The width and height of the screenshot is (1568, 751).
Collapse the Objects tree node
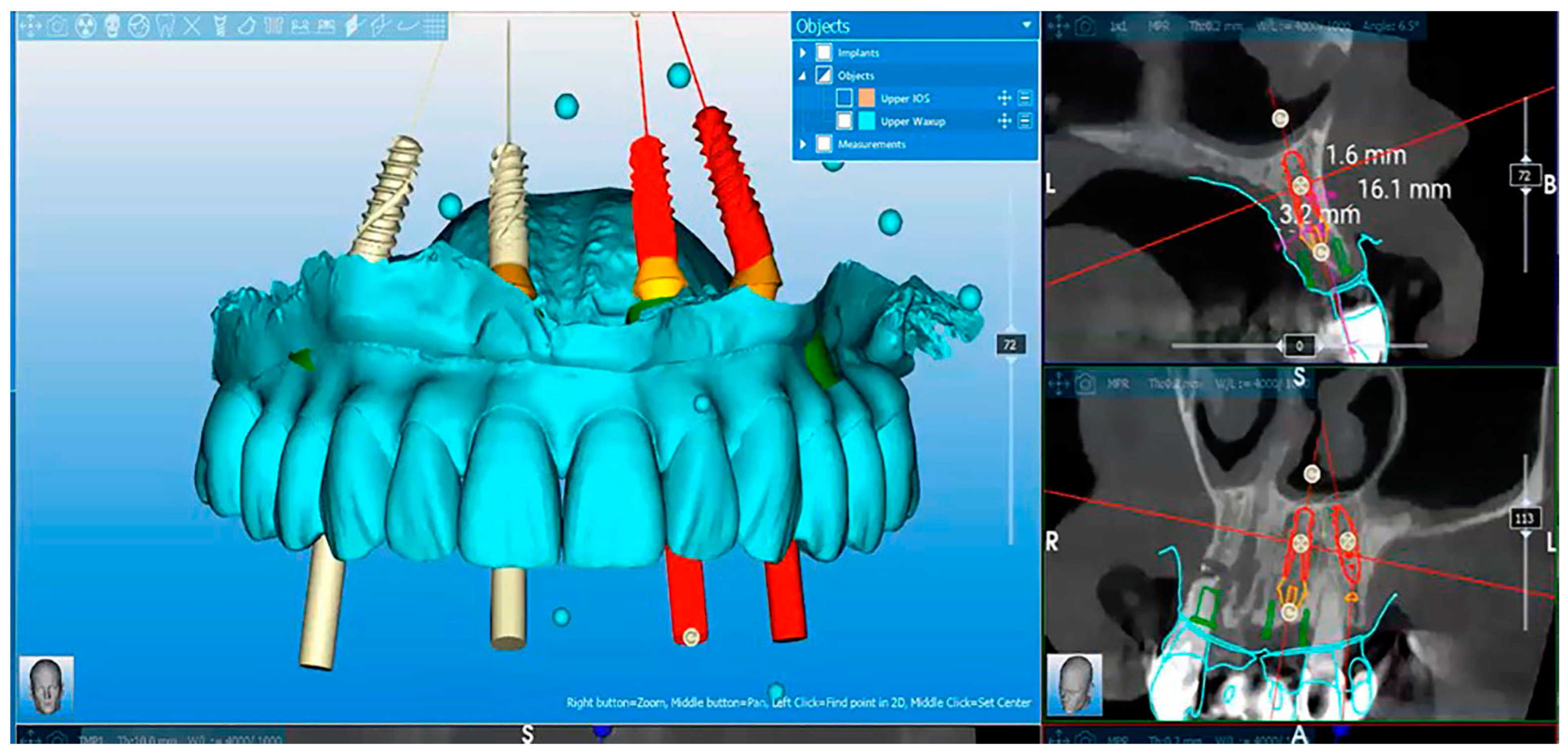click(x=803, y=76)
